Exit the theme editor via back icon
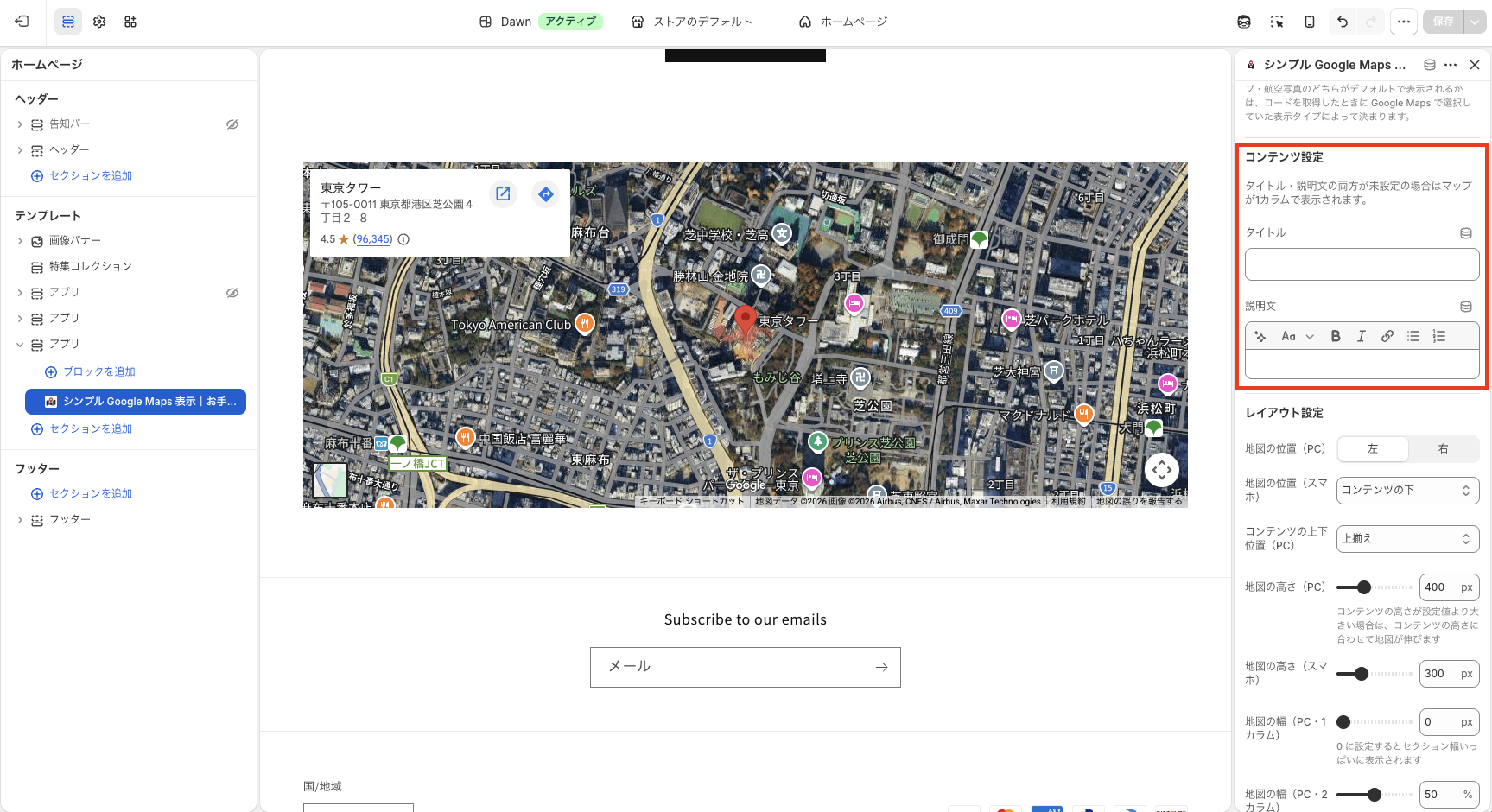This screenshot has width=1492, height=812. coord(22,22)
